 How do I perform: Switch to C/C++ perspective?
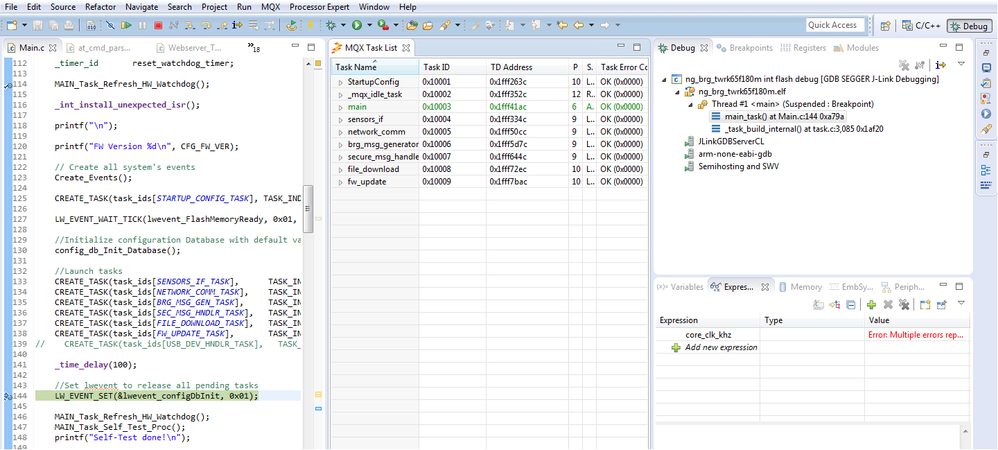(922, 26)
